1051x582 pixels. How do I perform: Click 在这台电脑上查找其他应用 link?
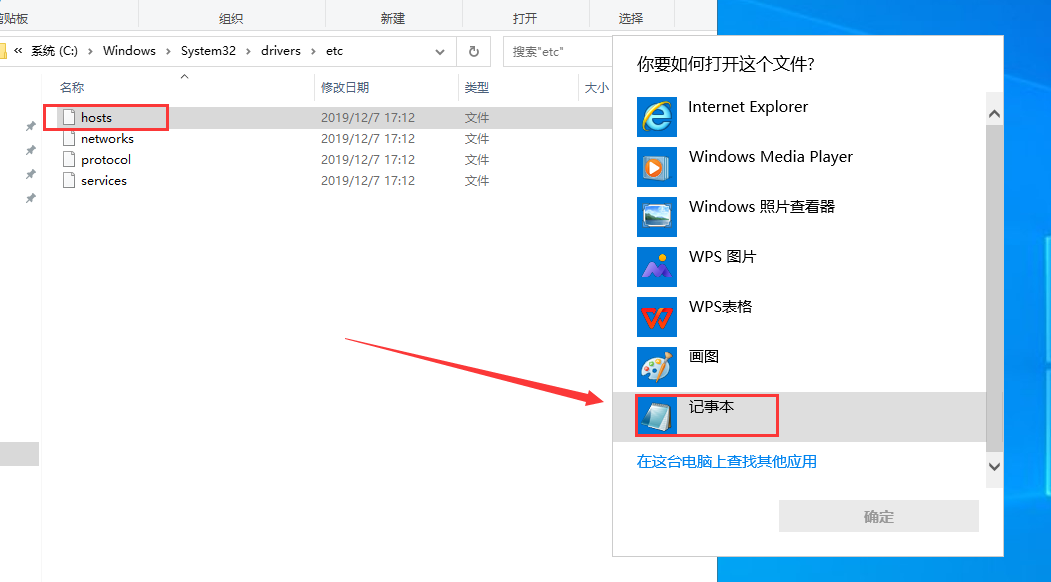click(727, 461)
